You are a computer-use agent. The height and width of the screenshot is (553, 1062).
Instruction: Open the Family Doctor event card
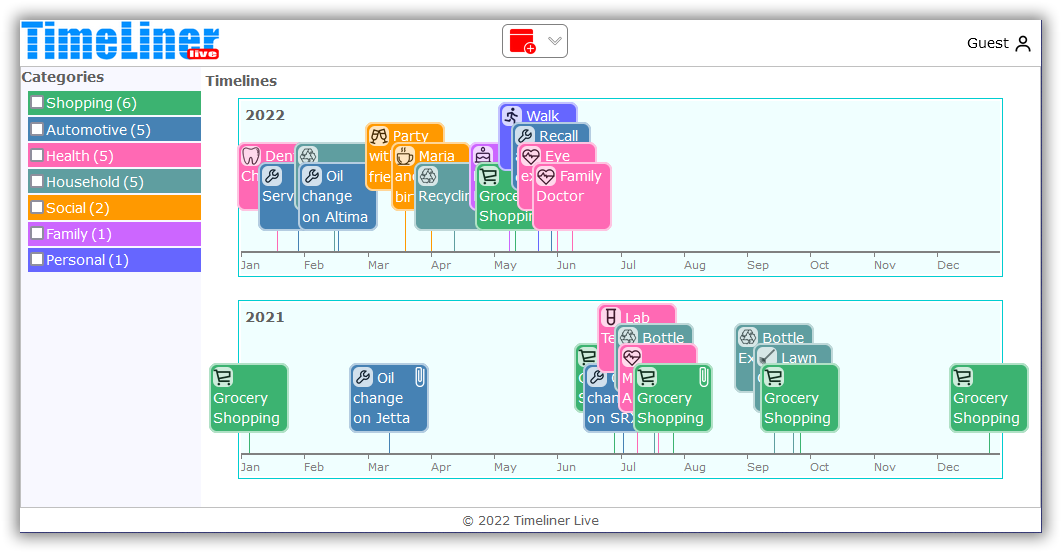(572, 197)
